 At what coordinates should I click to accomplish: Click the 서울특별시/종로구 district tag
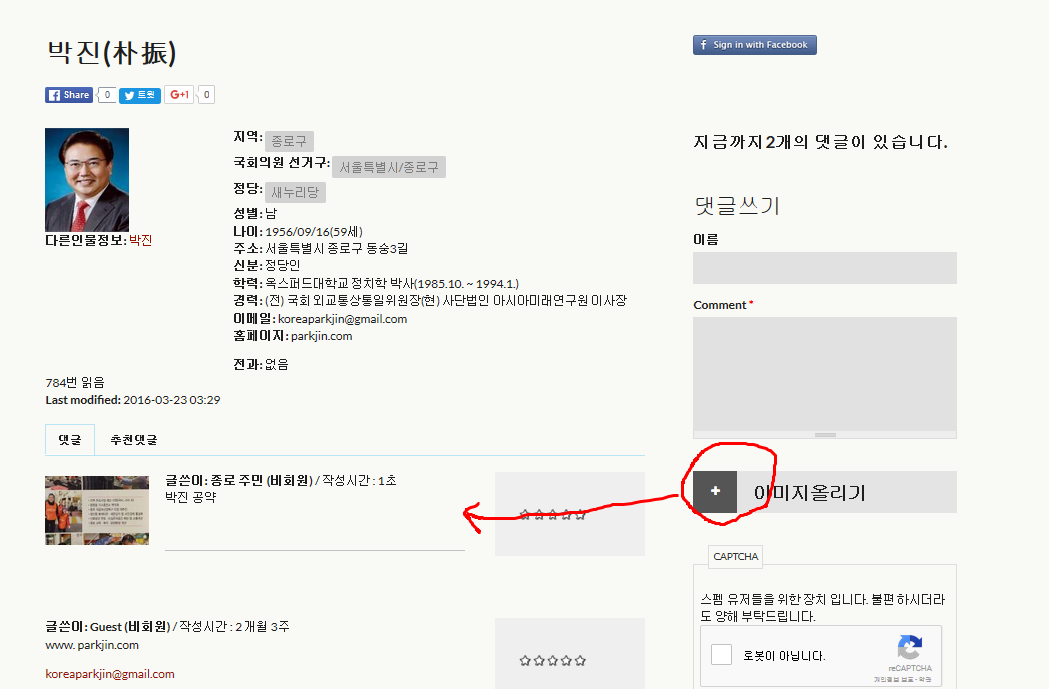pyautogui.click(x=388, y=167)
